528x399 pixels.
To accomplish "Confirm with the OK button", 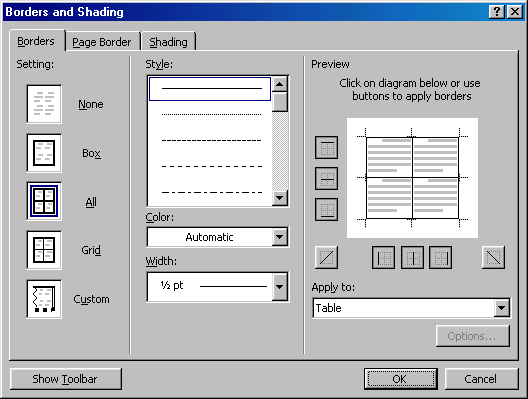I will click(401, 379).
